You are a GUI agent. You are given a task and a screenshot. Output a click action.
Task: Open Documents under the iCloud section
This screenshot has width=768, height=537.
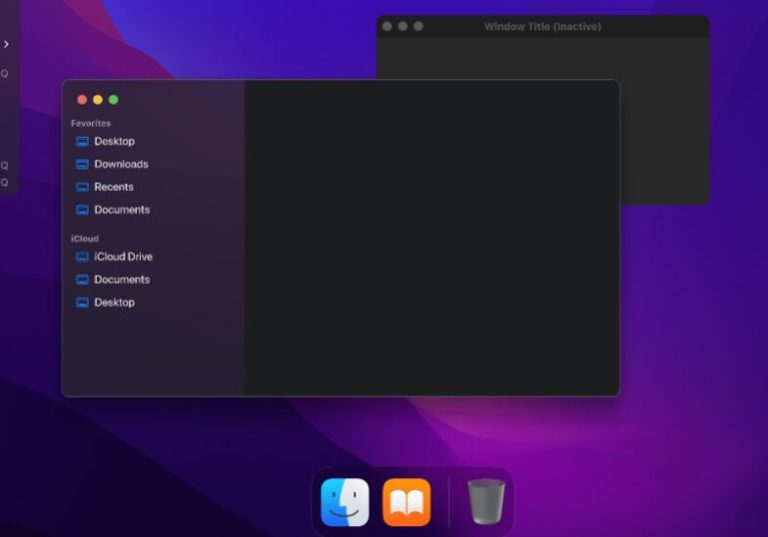pyautogui.click(x=113, y=280)
